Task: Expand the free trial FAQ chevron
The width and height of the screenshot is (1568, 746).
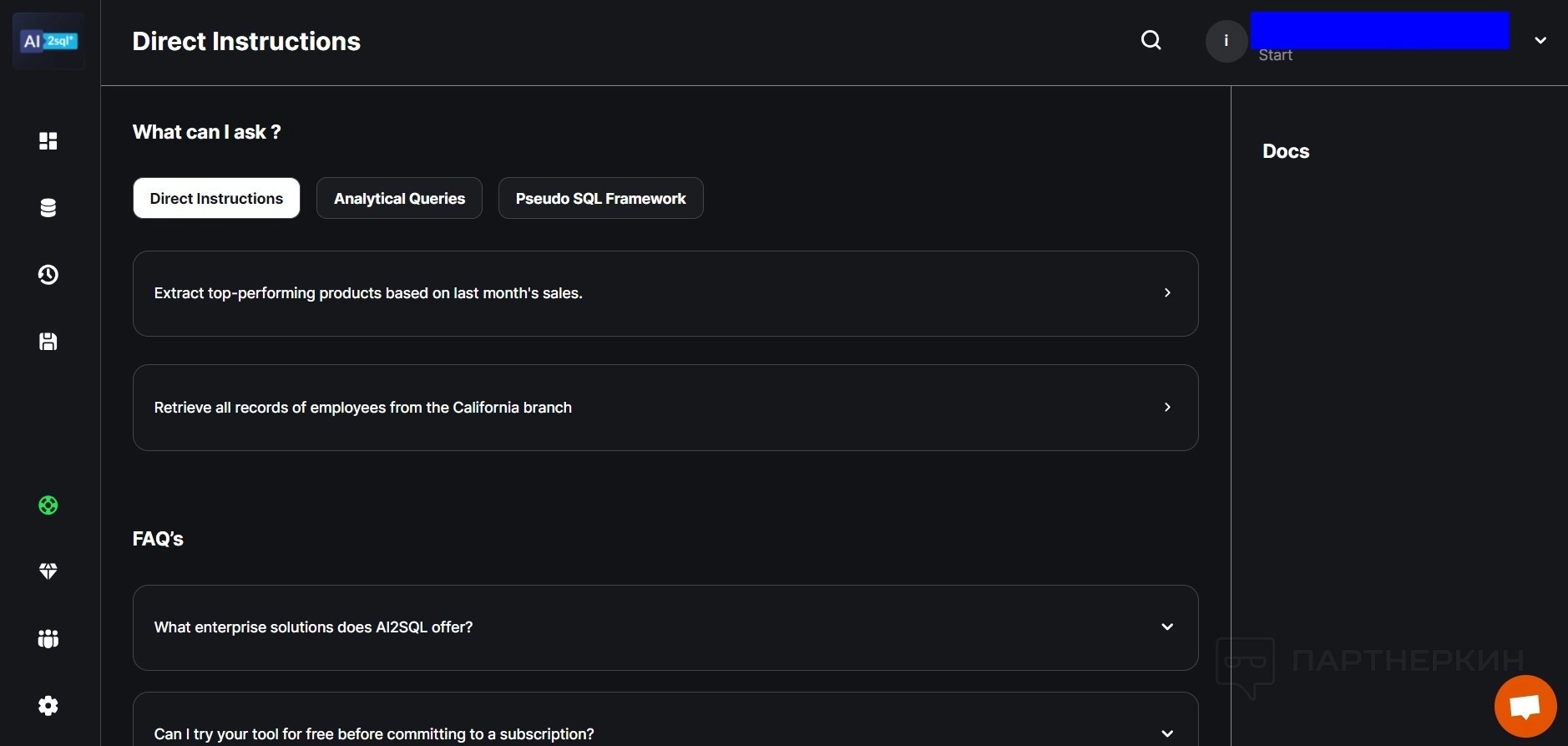Action: pyautogui.click(x=1167, y=733)
